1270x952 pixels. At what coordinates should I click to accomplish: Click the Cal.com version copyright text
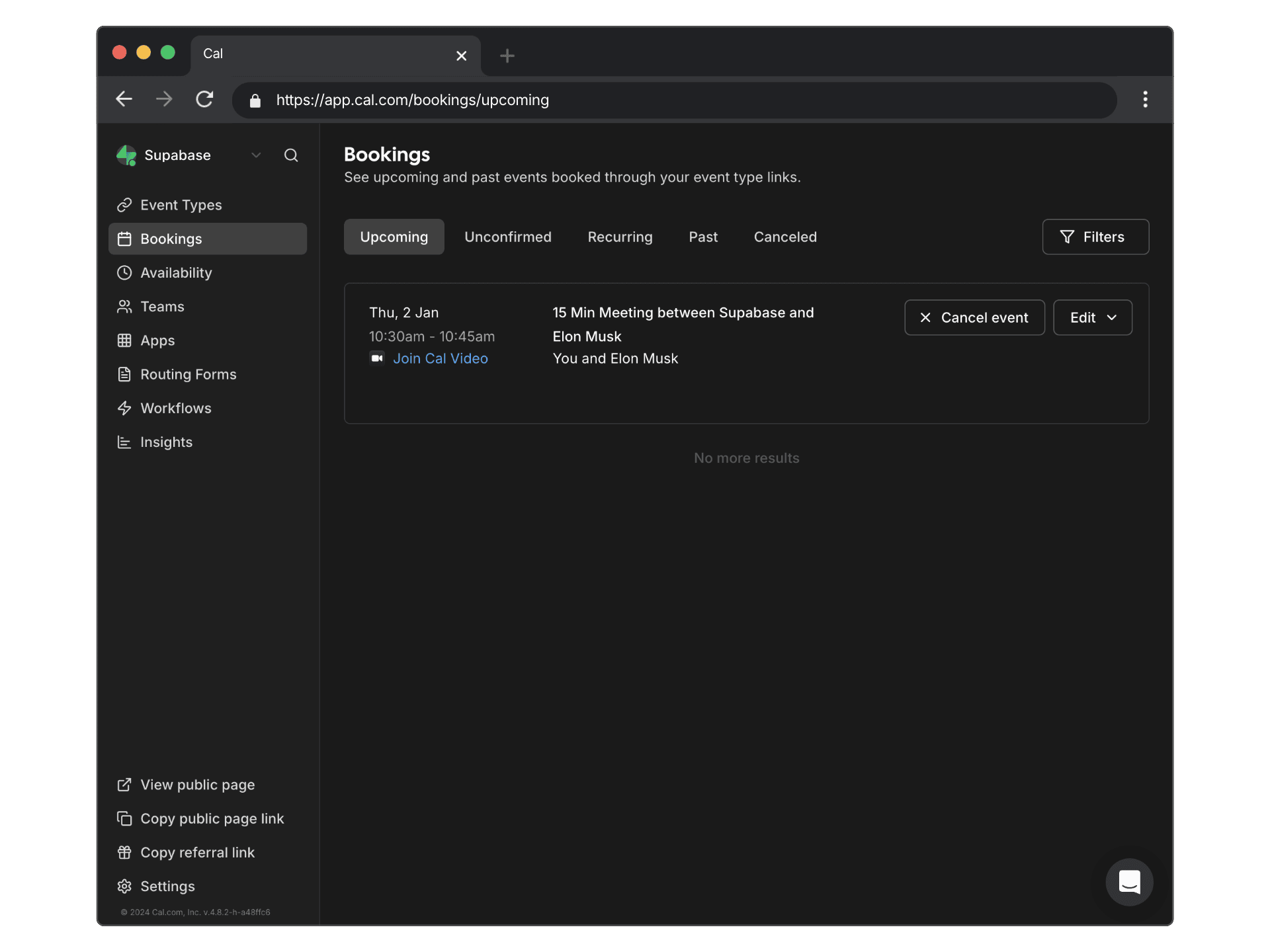(x=196, y=912)
